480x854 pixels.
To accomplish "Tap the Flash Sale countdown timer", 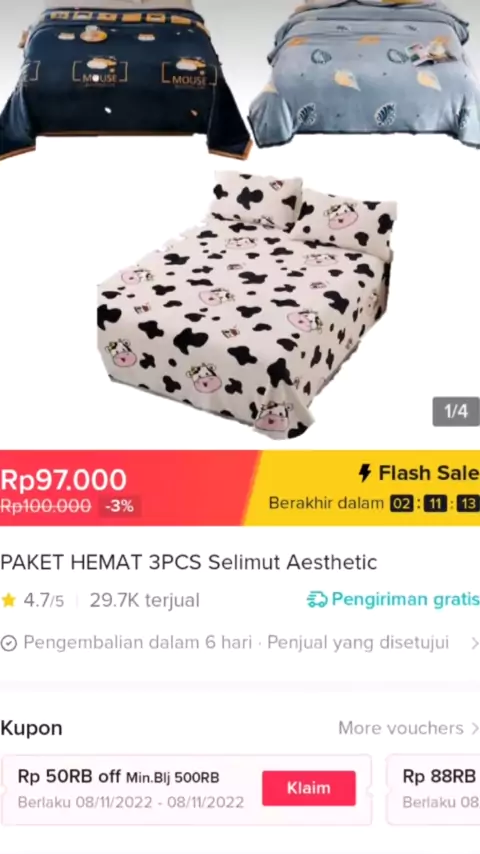I will point(435,503).
